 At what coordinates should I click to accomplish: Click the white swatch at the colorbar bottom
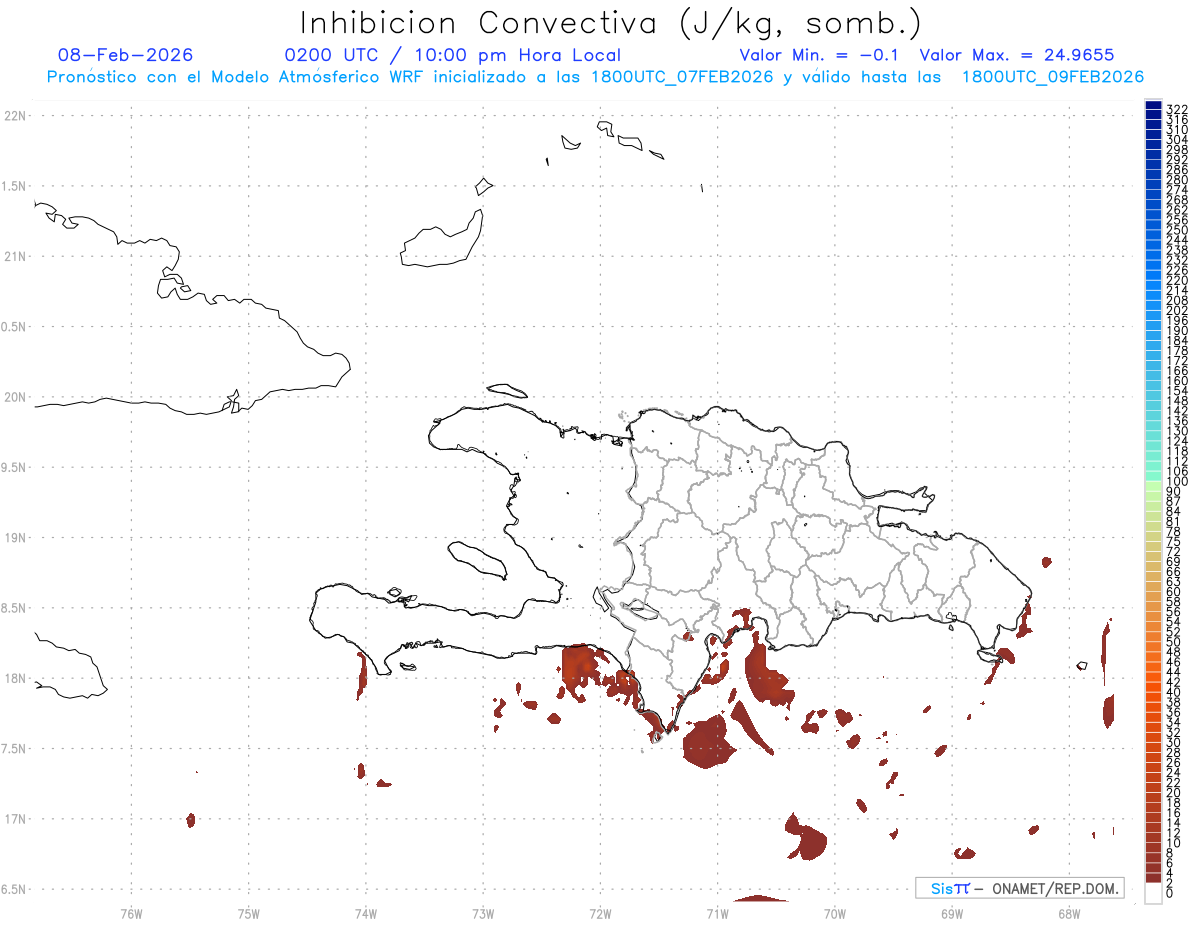[1153, 894]
